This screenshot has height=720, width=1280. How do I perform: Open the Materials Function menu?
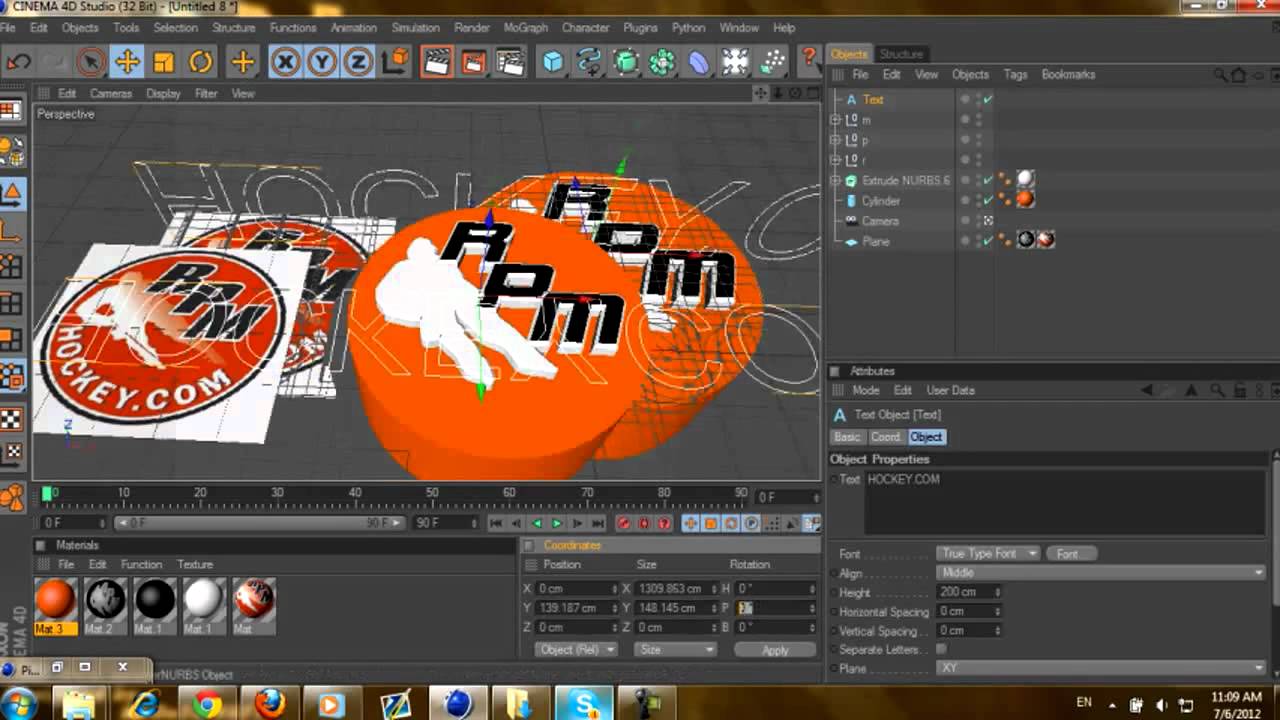point(141,565)
